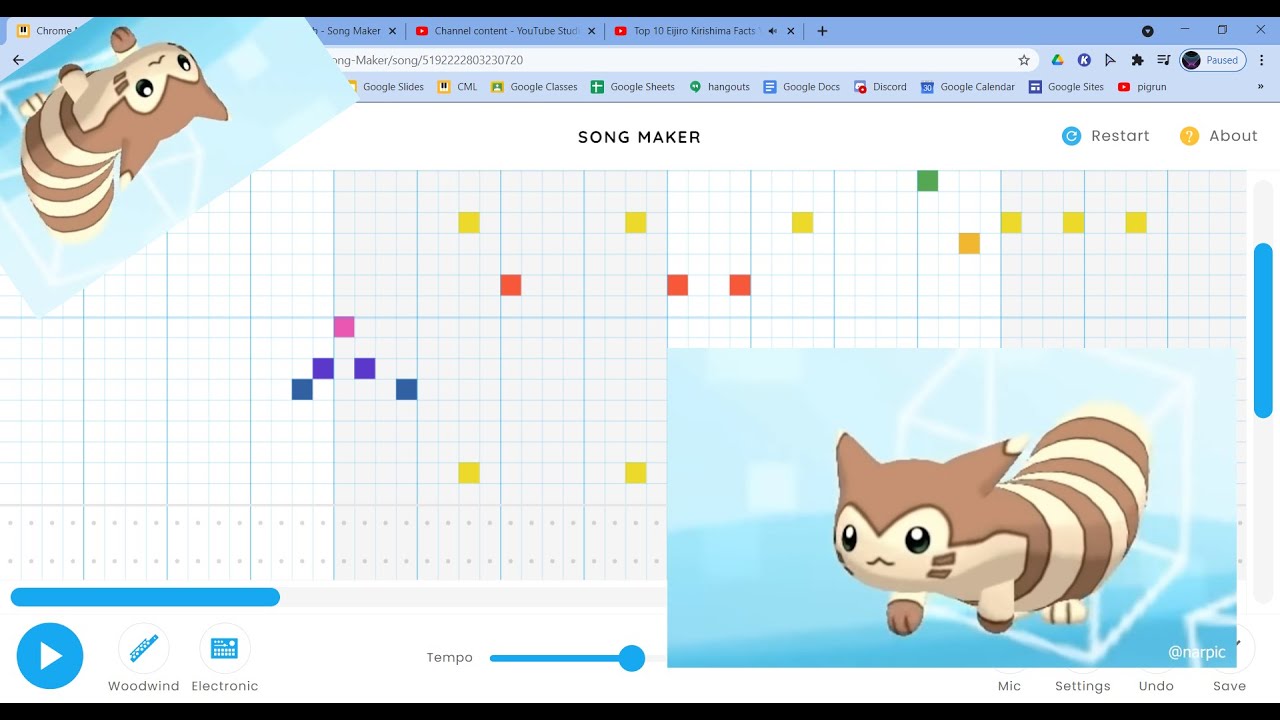Image resolution: width=1280 pixels, height=720 pixels.
Task: Open the hangouts bookmark
Action: pyautogui.click(x=719, y=87)
